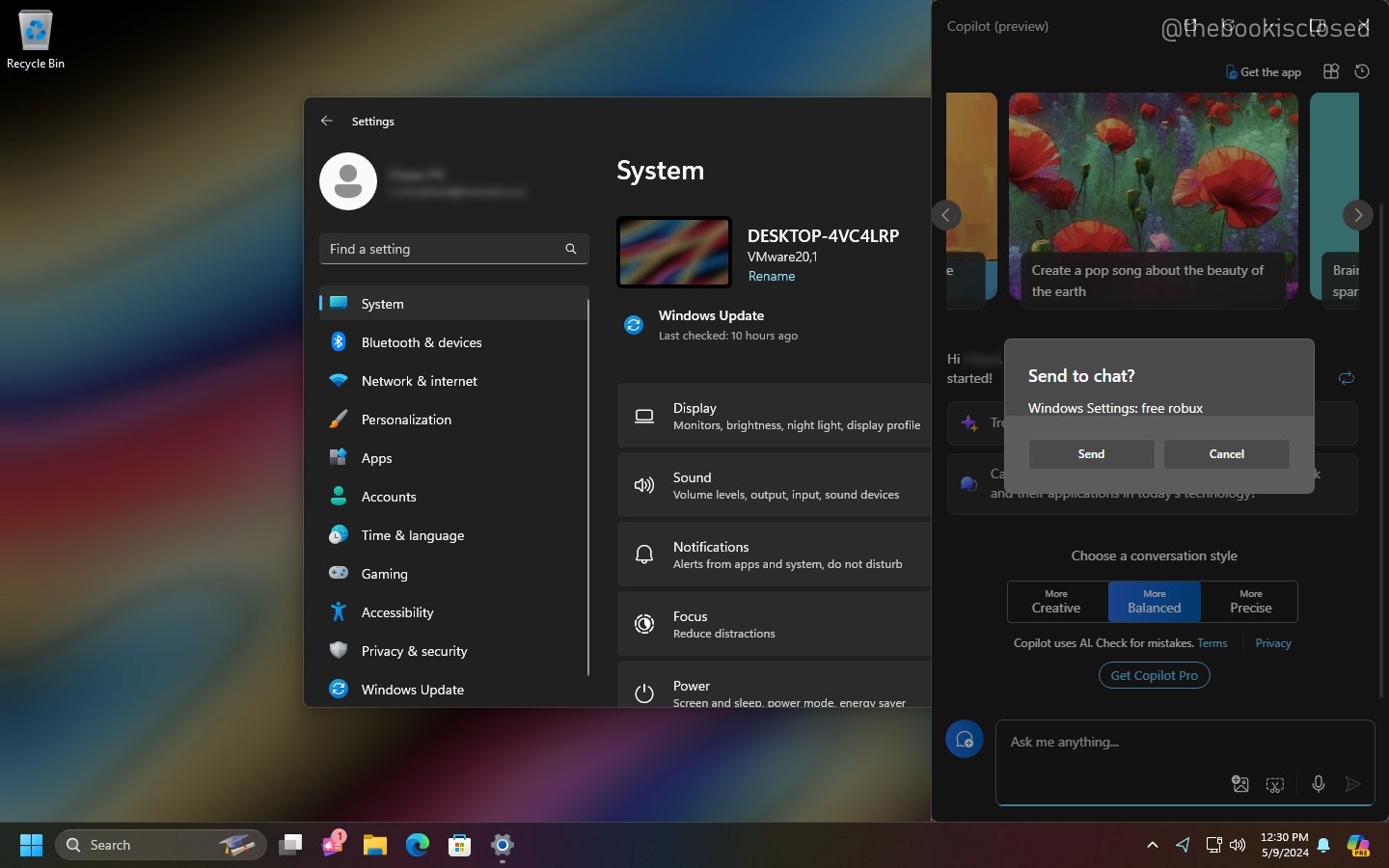Click the Copilot refresh suggestions icon
Viewport: 1389px width, 868px height.
pos(1347,378)
